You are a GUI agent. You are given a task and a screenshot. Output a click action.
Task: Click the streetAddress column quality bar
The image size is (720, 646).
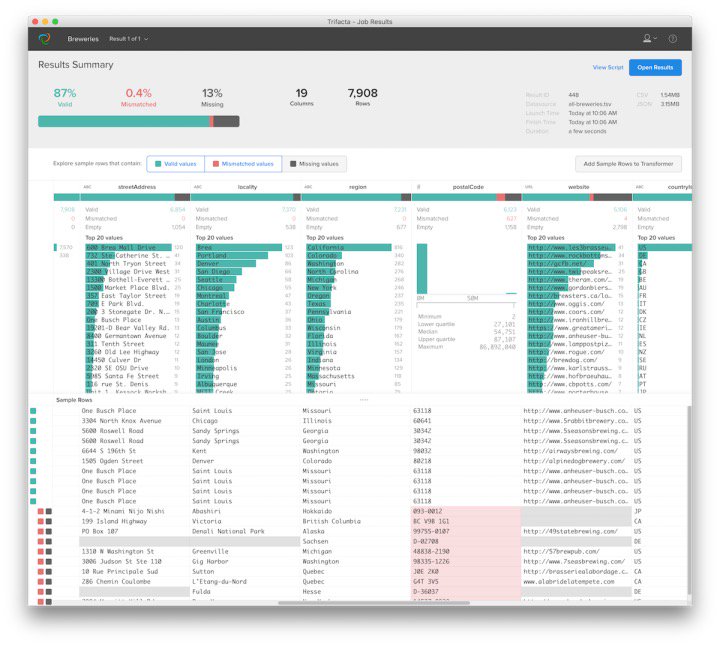pos(135,197)
